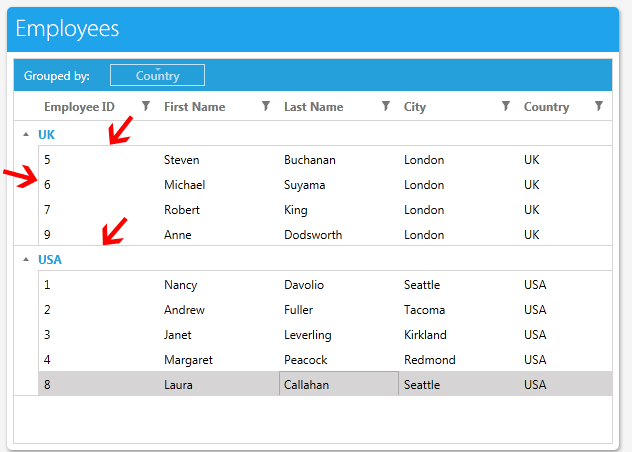Click the Redmond city cell
This screenshot has height=452, width=632.
[x=429, y=360]
